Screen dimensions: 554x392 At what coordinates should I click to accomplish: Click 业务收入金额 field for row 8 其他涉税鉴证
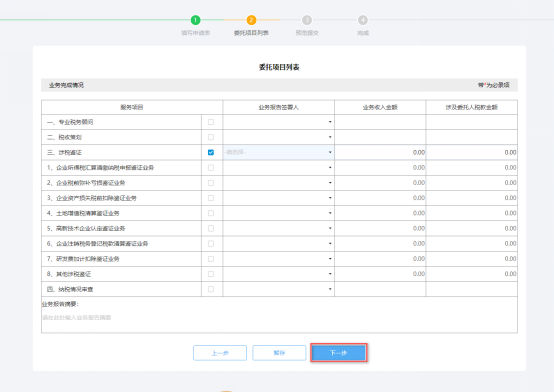click(x=380, y=274)
